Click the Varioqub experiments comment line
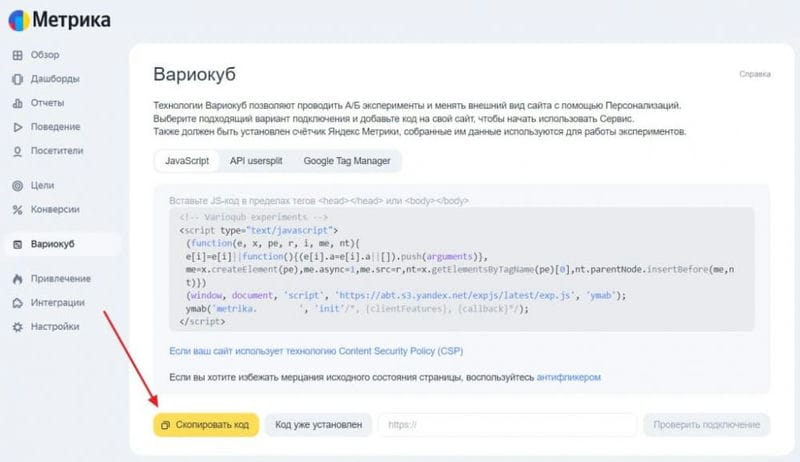Viewport: 800px width, 462px height. coord(254,217)
